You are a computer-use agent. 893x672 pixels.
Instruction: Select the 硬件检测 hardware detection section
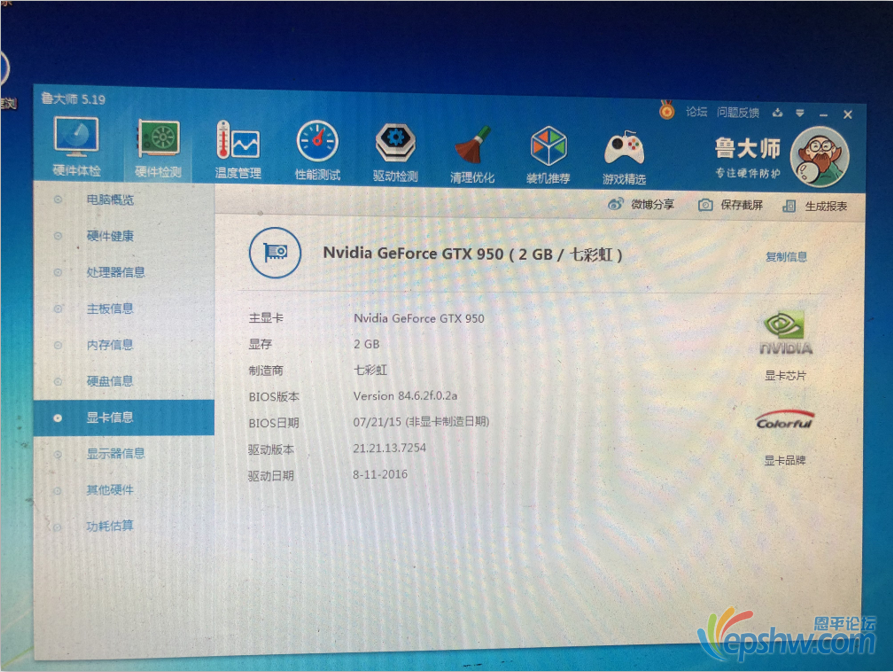[x=158, y=148]
